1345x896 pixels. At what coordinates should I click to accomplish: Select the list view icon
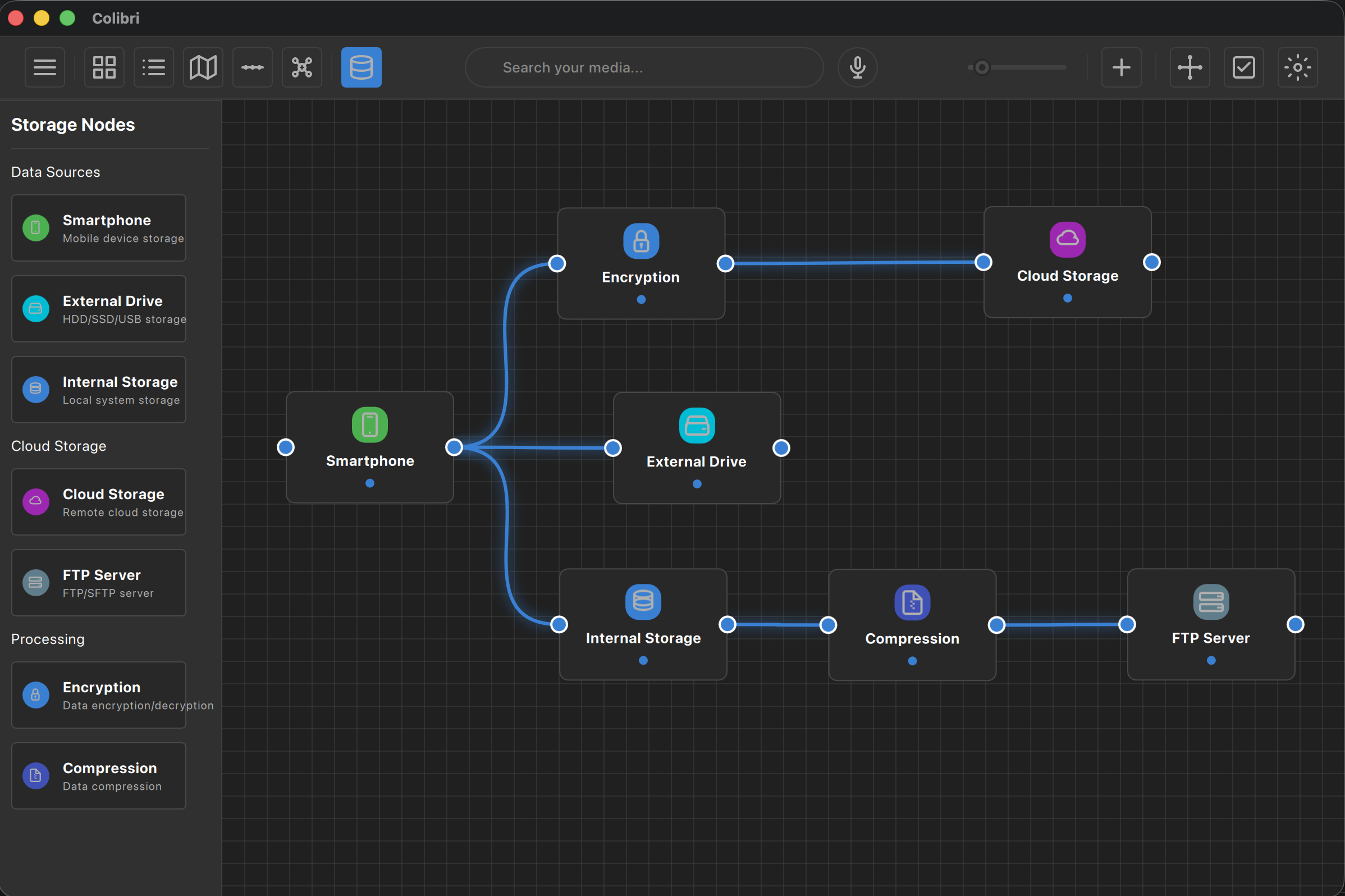(153, 67)
